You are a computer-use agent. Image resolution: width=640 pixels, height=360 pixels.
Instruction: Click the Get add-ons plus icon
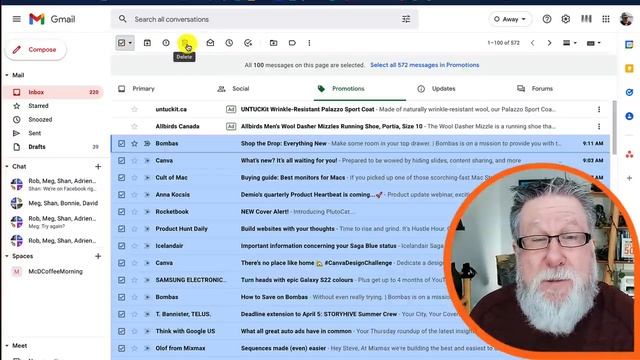pos(629,178)
